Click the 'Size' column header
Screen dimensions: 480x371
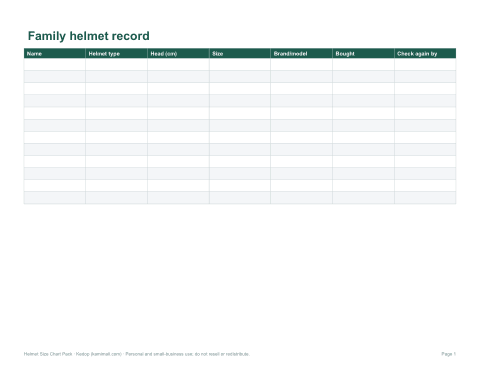tap(240, 53)
